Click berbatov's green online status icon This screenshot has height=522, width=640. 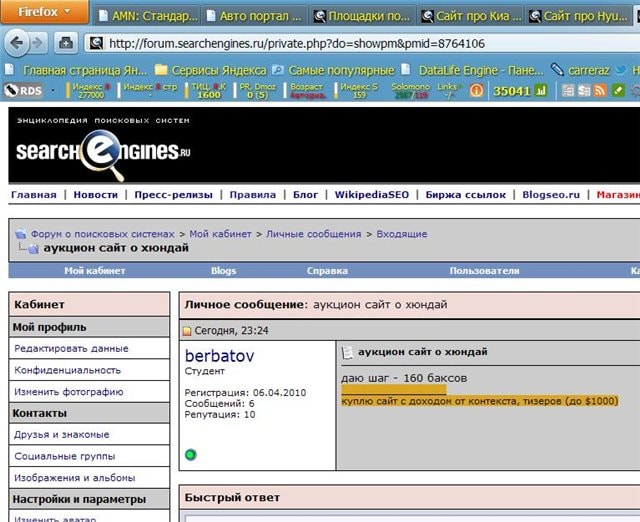pos(191,455)
